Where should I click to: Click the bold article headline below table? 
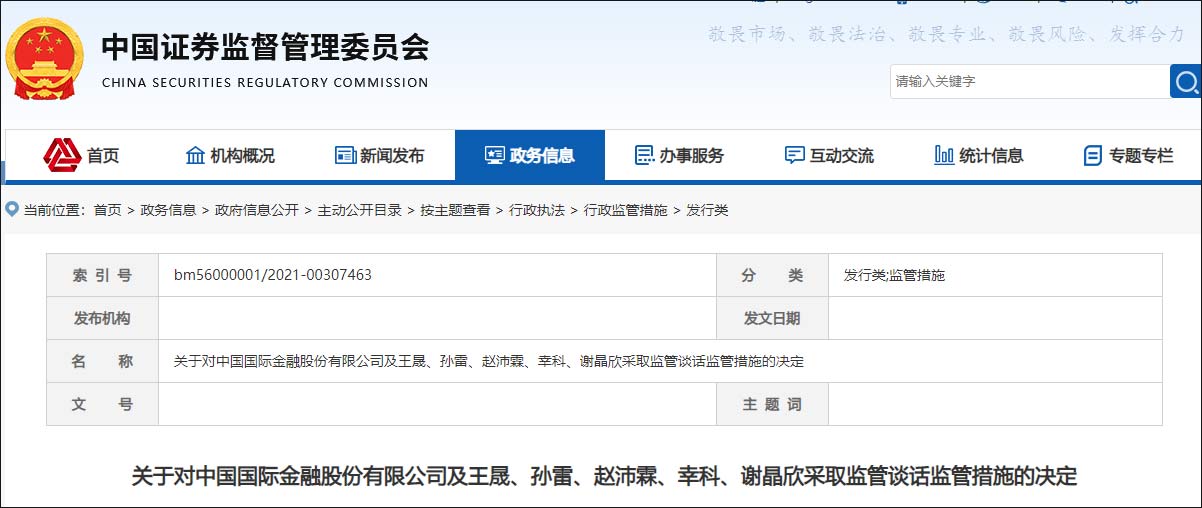pyautogui.click(x=604, y=476)
